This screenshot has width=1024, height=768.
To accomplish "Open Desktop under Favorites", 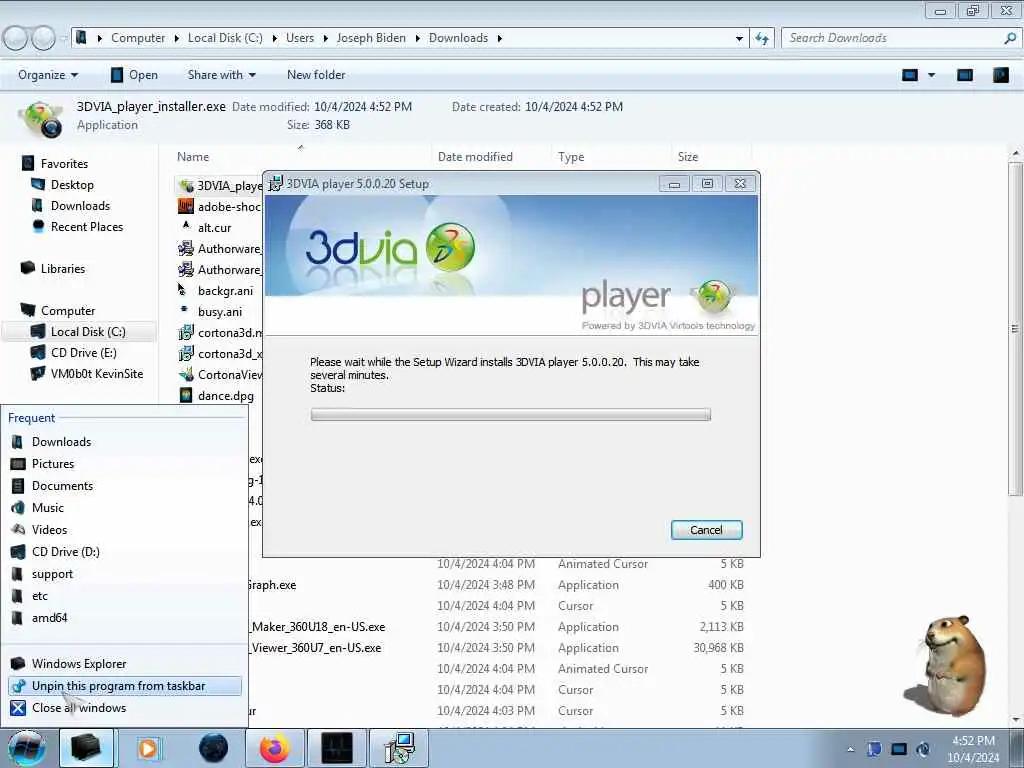I will pyautogui.click(x=72, y=185).
